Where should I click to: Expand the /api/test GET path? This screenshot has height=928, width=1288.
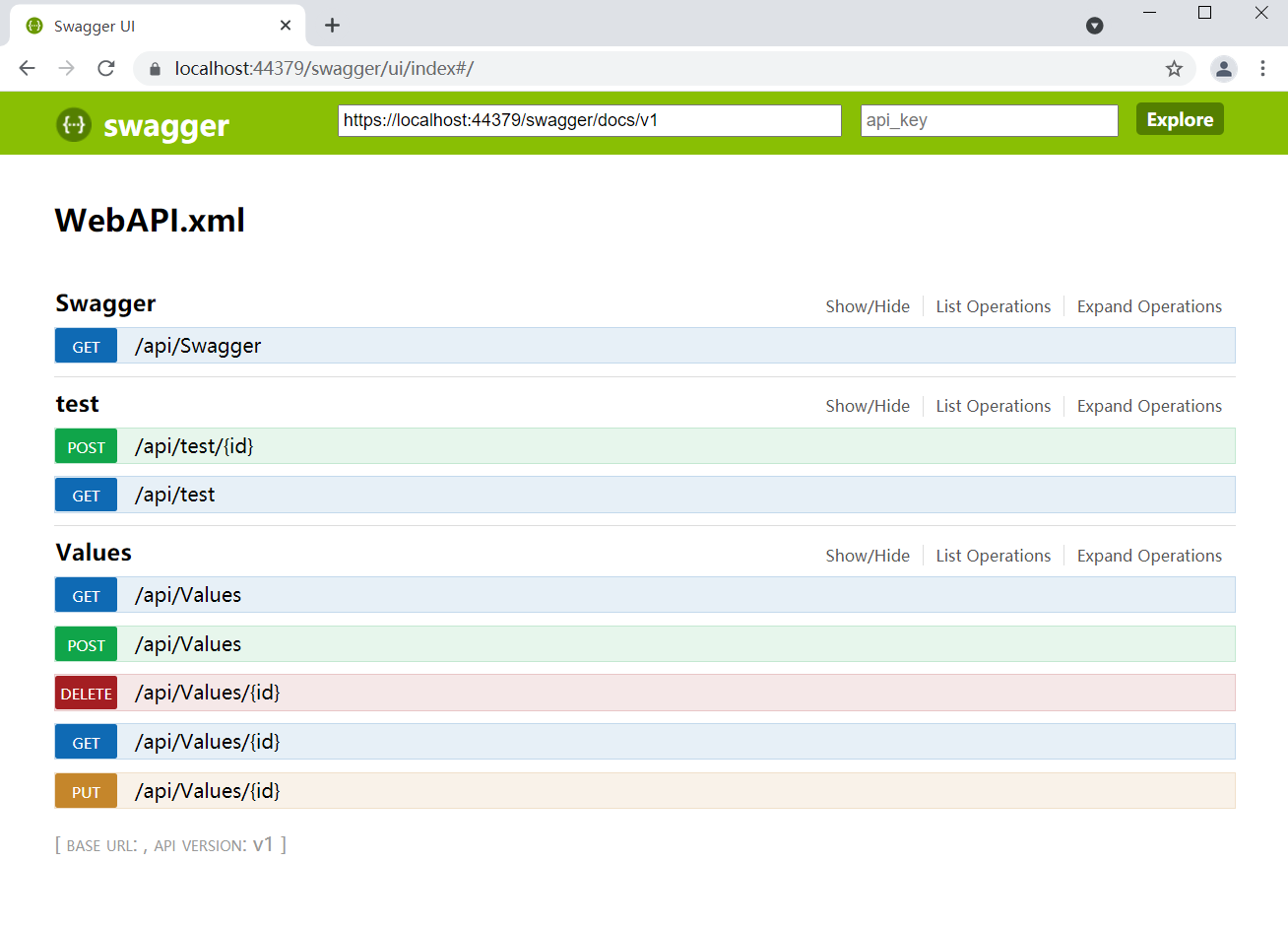click(174, 495)
